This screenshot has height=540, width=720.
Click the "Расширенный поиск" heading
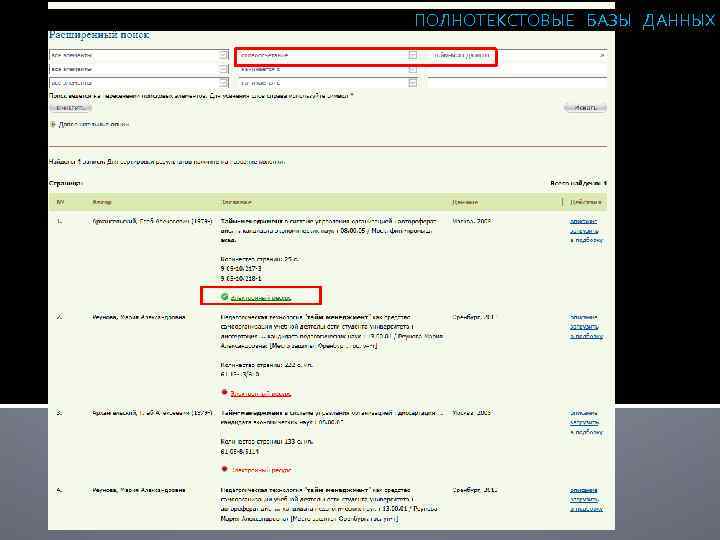click(99, 35)
